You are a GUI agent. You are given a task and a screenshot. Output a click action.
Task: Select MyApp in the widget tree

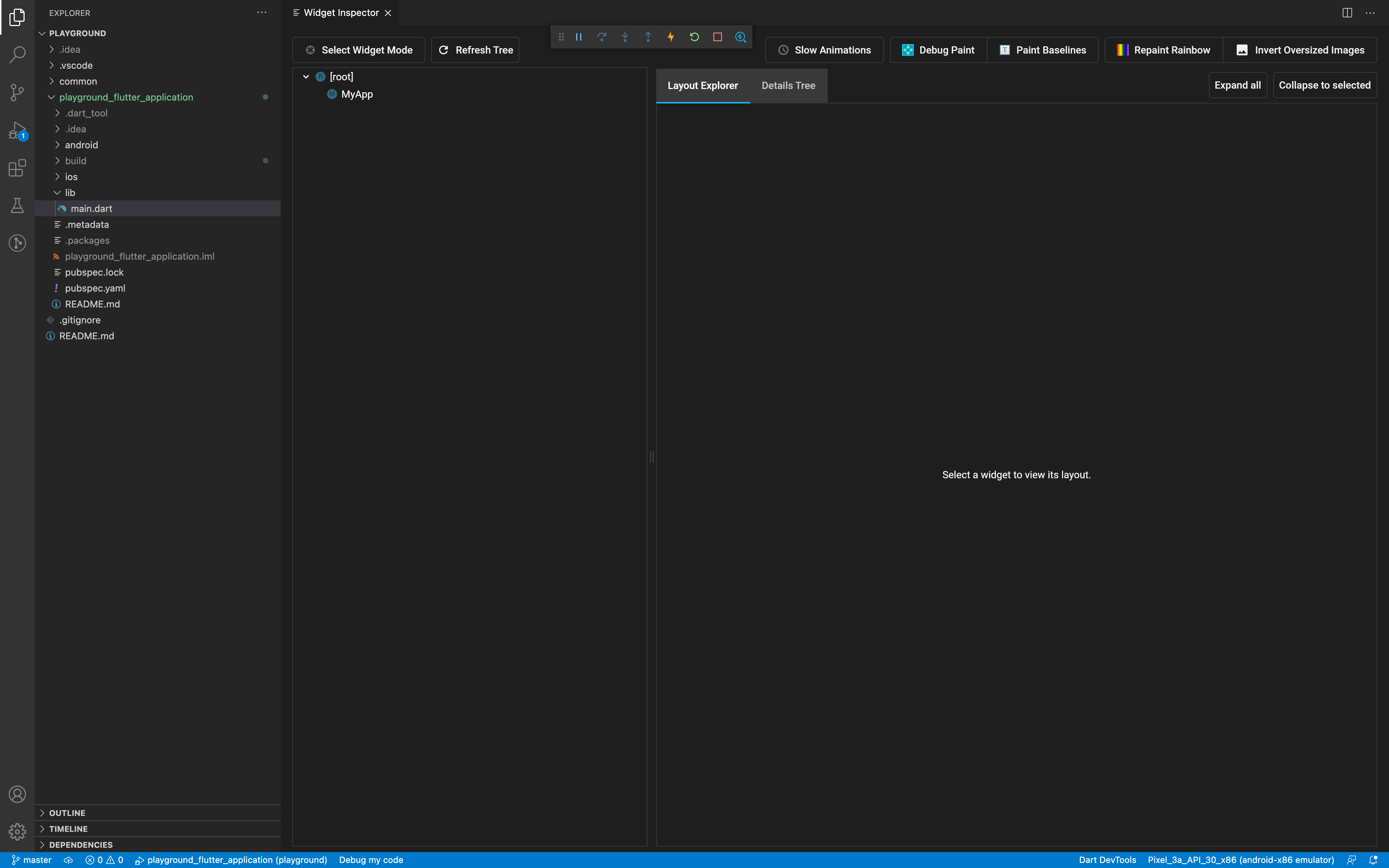(x=356, y=94)
